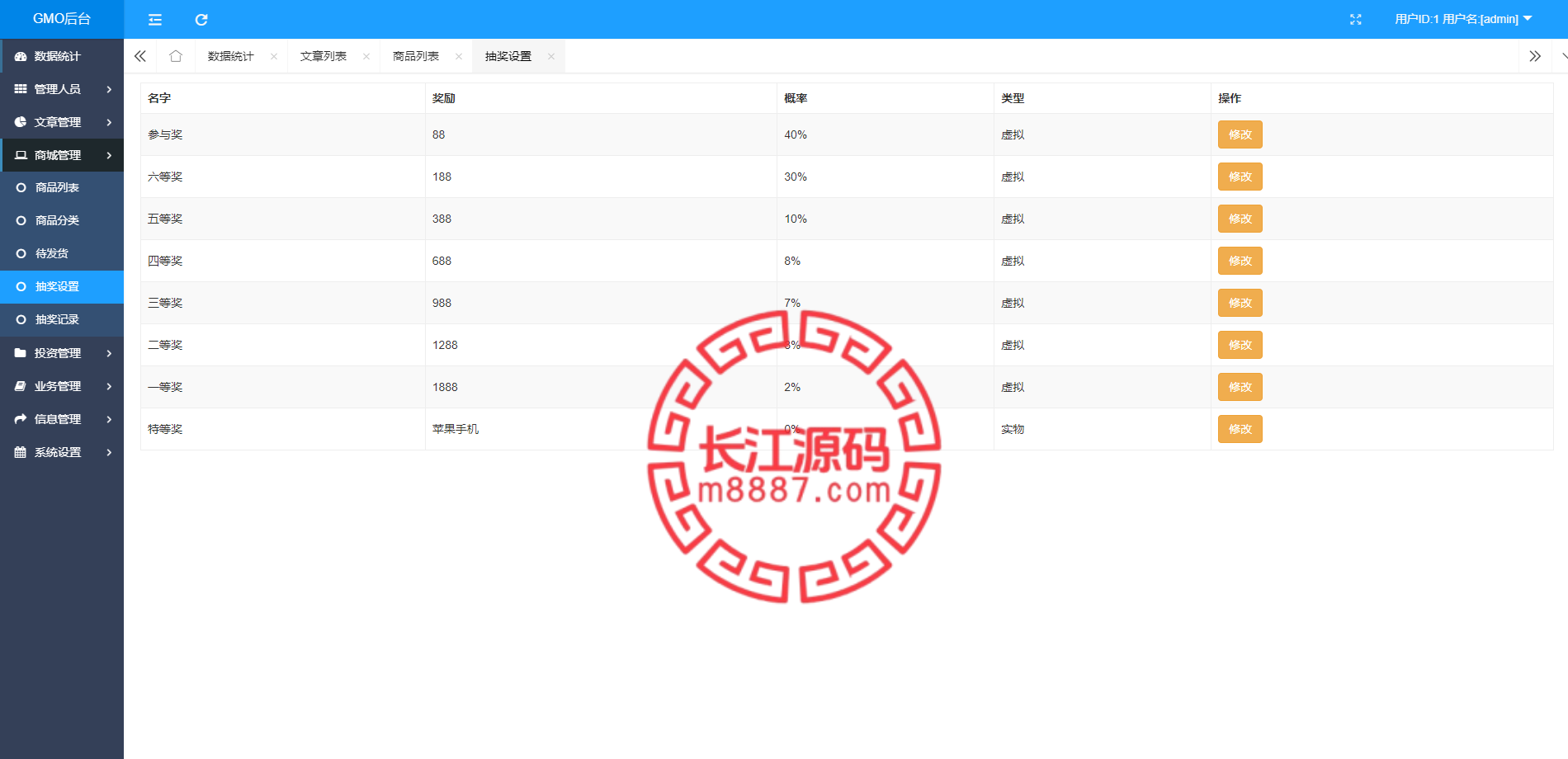Expand the 系统设置 sidebar menu

coord(62,452)
